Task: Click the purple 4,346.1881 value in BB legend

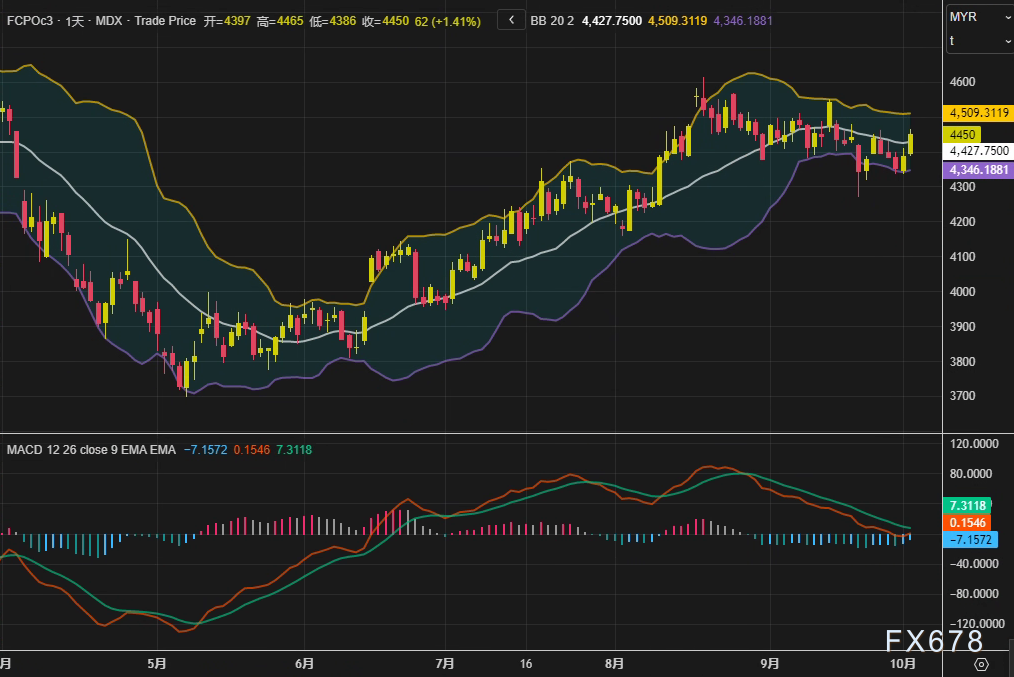Action: (742, 20)
